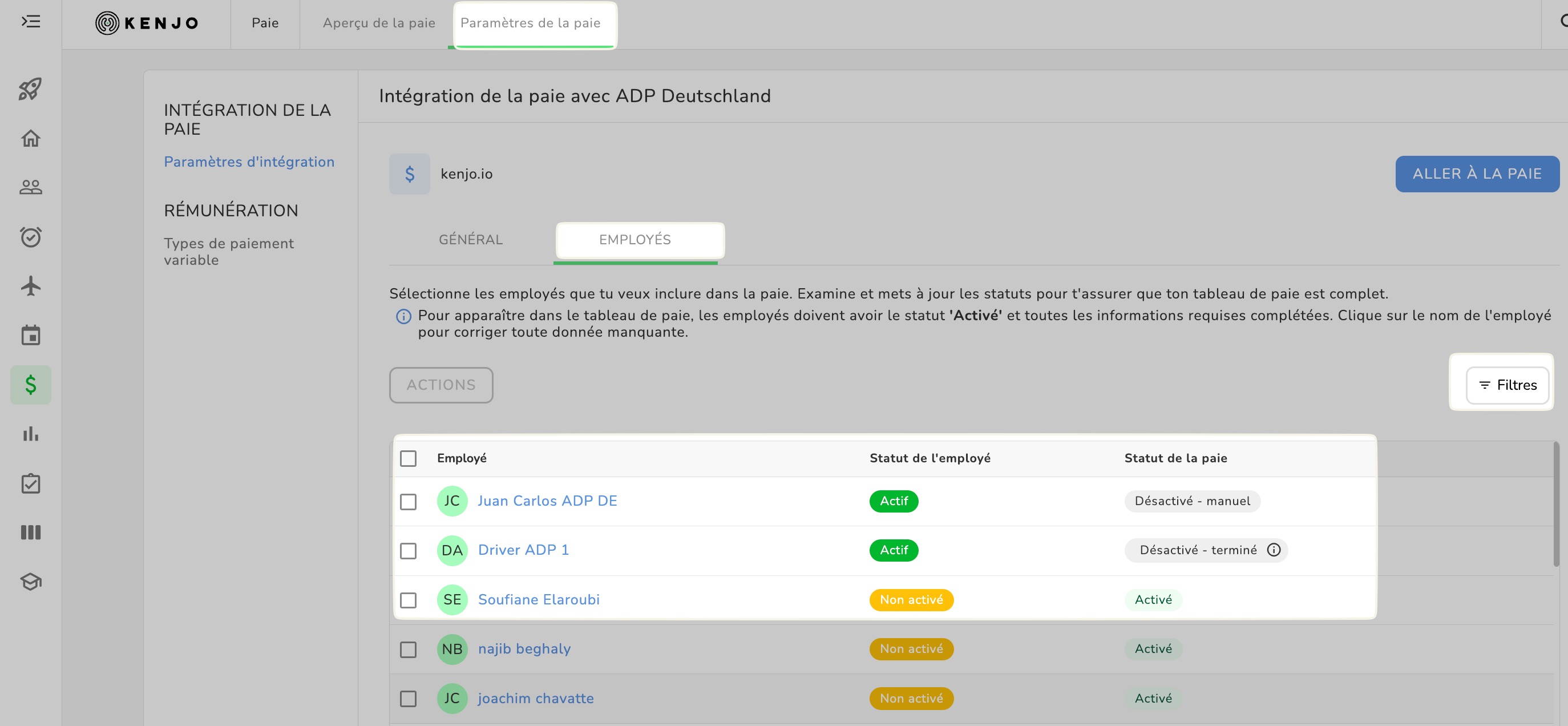Click the rocket onboarding icon in sidebar
Image resolution: width=1568 pixels, height=726 pixels.
(x=30, y=89)
